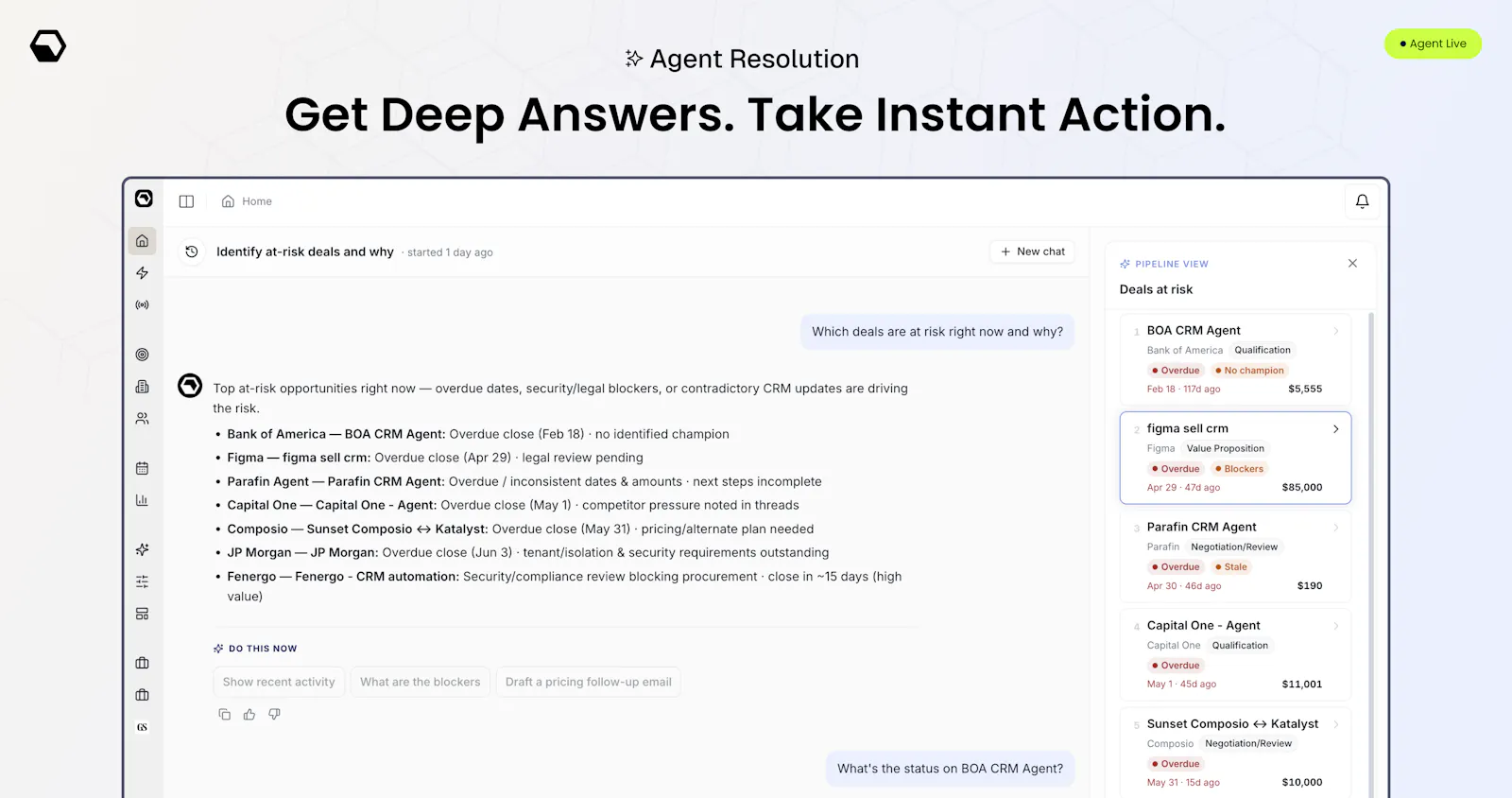
Task: Click the PIPELINE VIEW label
Action: click(1171, 264)
